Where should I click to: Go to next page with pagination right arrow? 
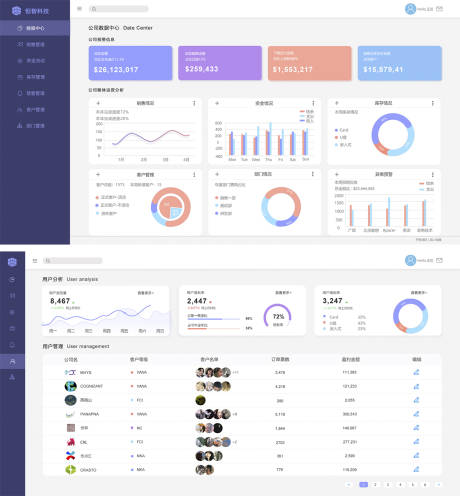pos(439,484)
